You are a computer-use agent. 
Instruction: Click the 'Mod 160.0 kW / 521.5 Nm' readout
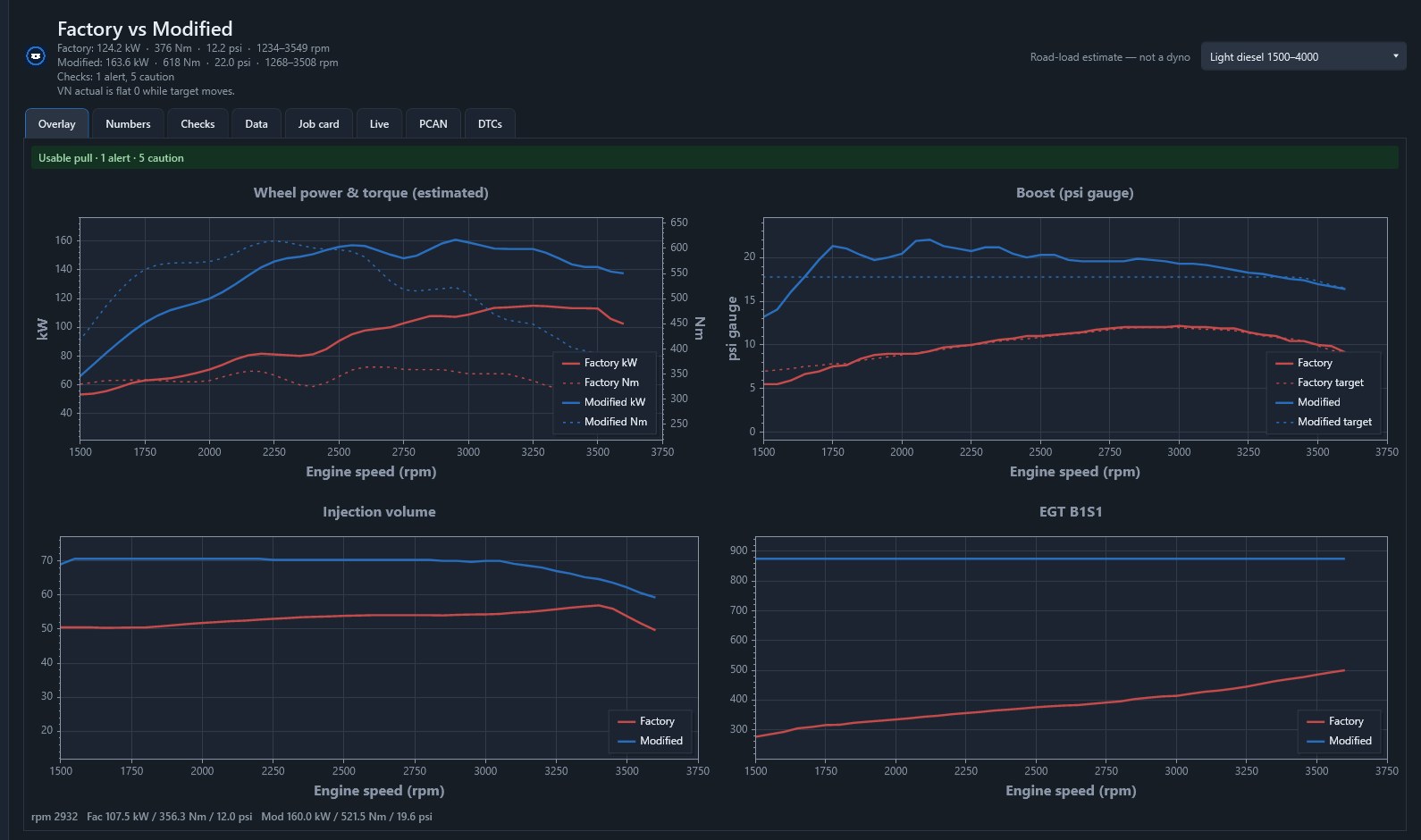coord(347,817)
